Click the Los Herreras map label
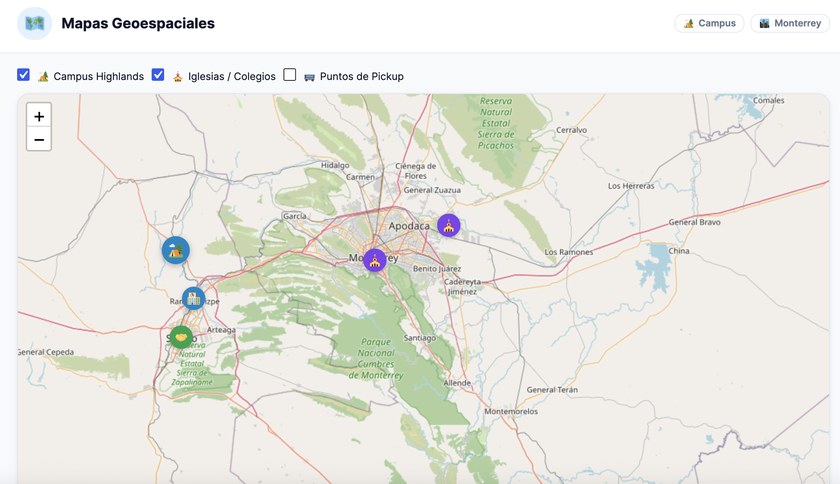This screenshot has height=484, width=840. [631, 186]
